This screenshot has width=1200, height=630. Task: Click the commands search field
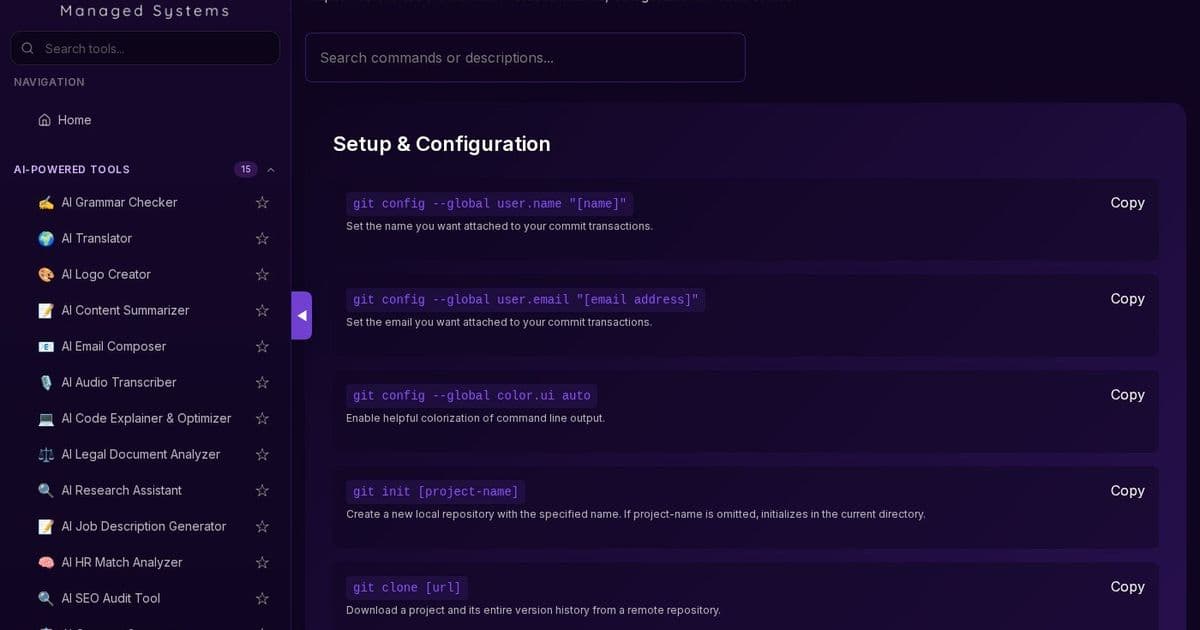(x=525, y=57)
